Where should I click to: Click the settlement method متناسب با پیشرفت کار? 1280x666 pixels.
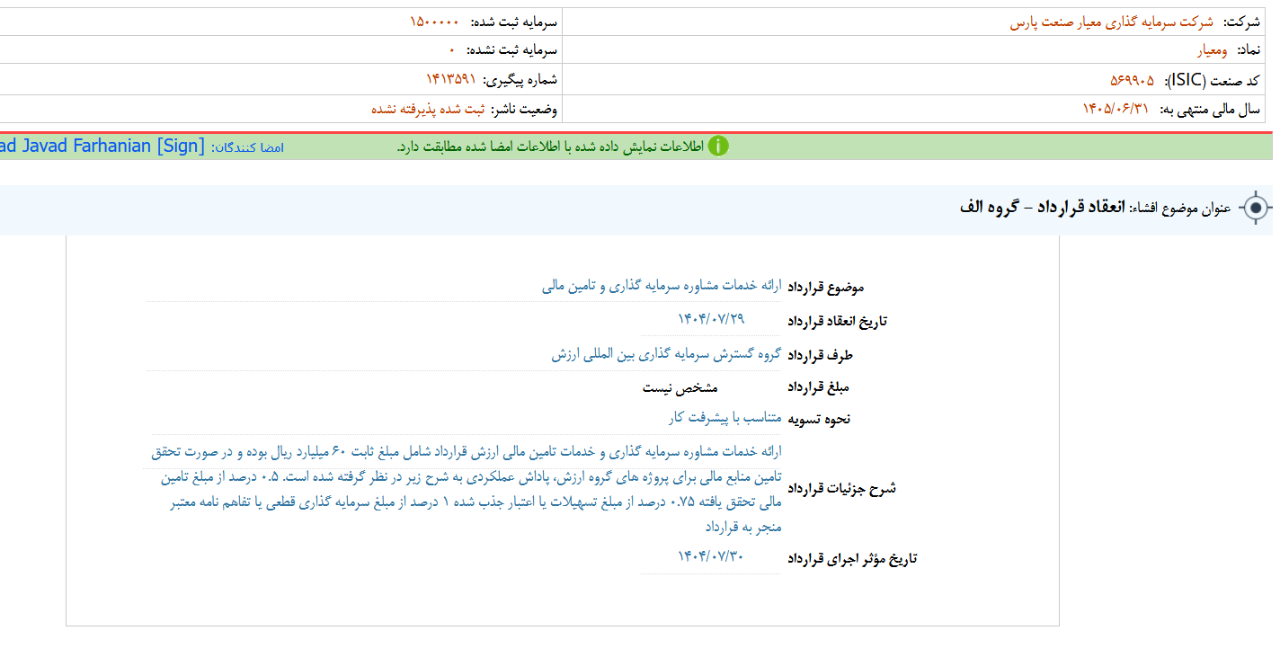click(725, 418)
